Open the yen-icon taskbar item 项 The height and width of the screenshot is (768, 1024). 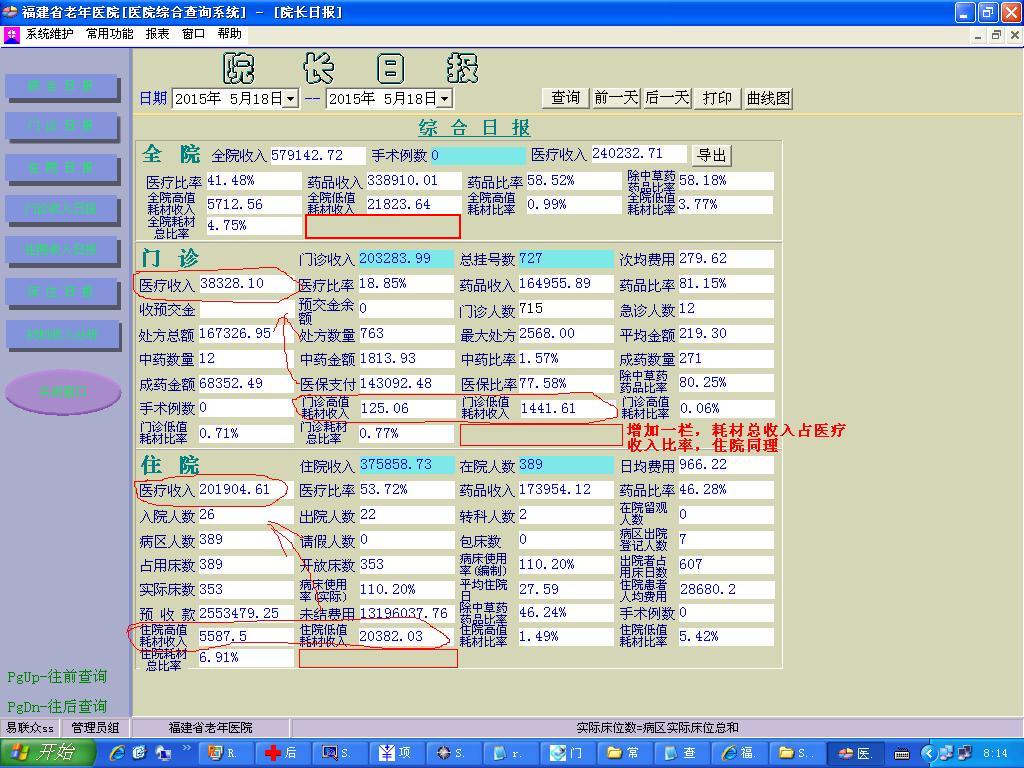396,753
